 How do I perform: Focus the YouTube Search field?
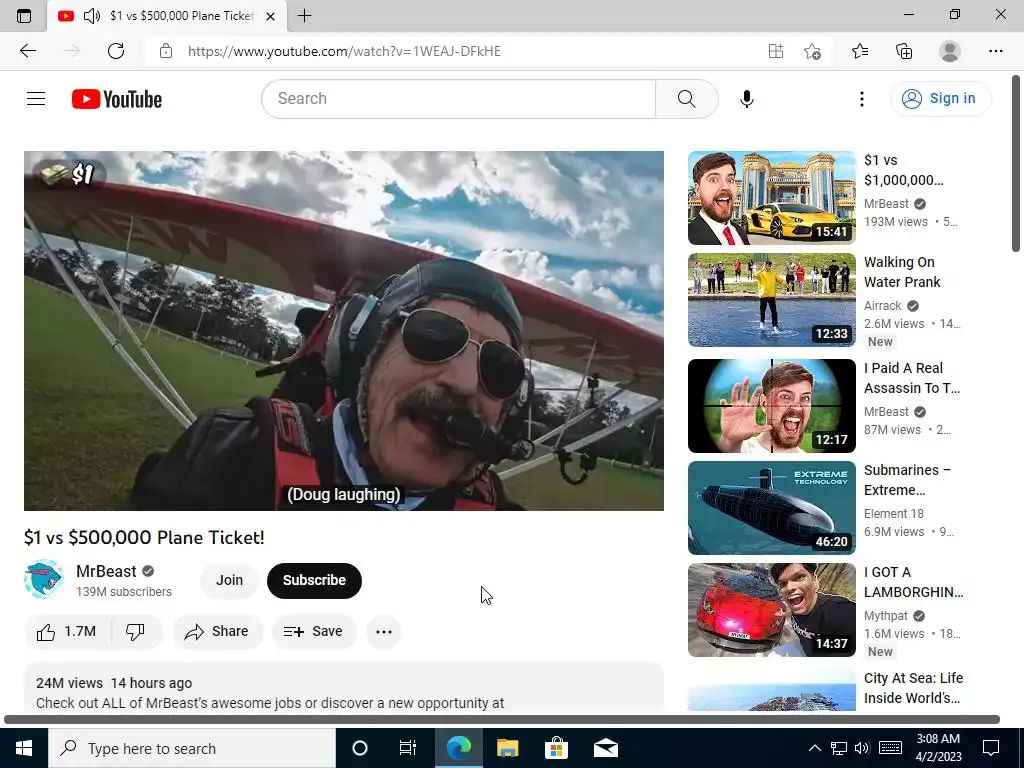458,99
